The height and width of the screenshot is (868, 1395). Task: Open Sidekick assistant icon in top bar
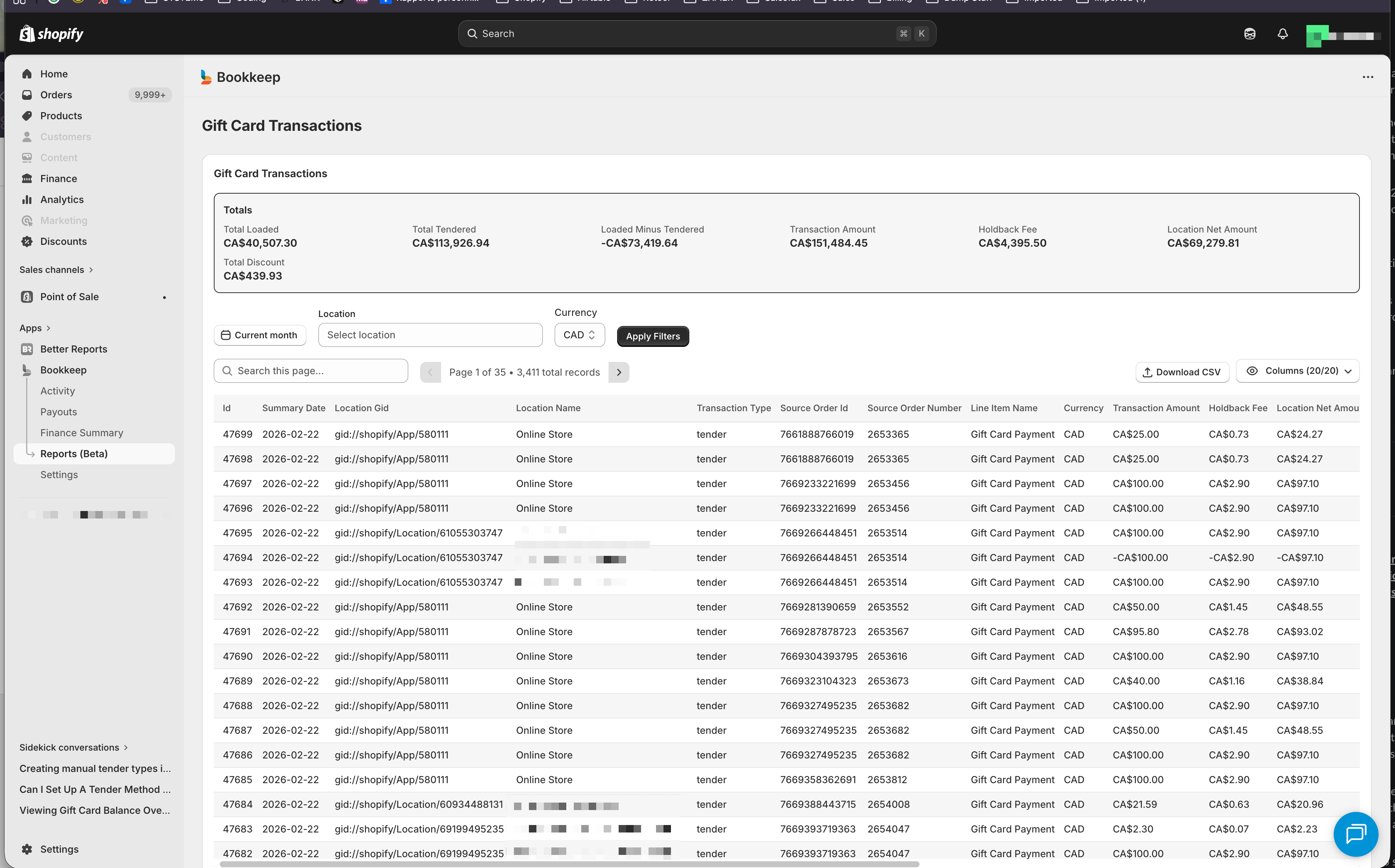(x=1250, y=34)
